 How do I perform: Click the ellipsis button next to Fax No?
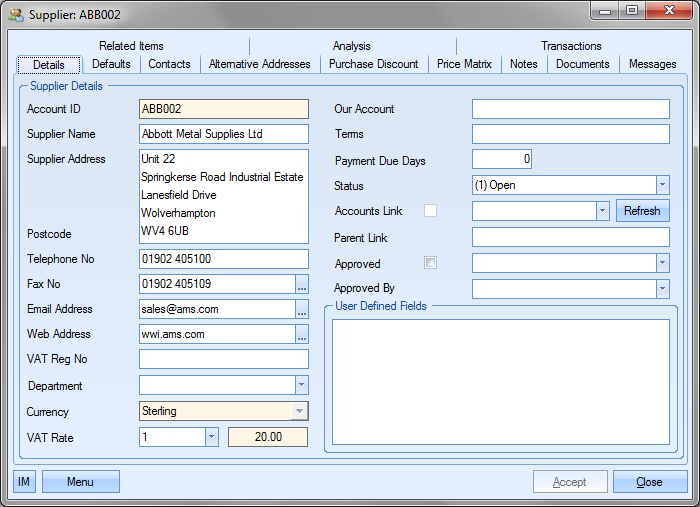302,285
